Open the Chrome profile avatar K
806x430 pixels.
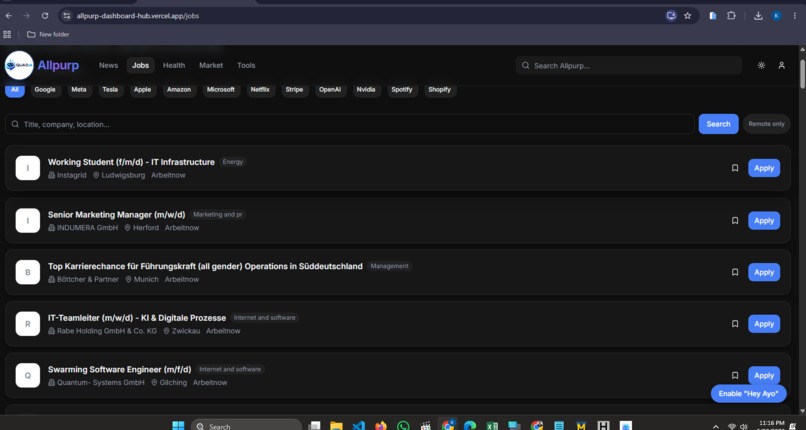777,16
